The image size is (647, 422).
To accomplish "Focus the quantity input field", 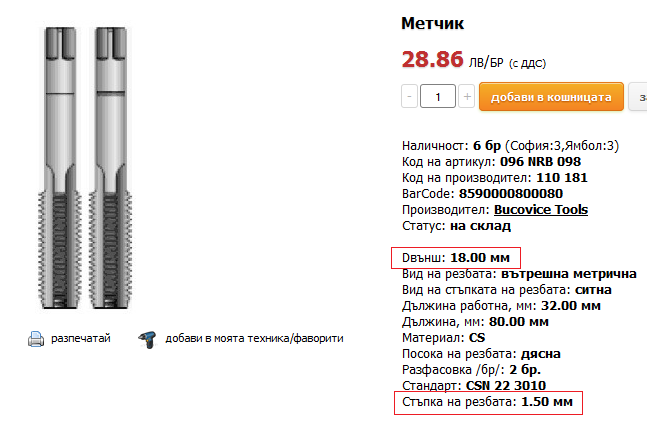I will click(438, 96).
